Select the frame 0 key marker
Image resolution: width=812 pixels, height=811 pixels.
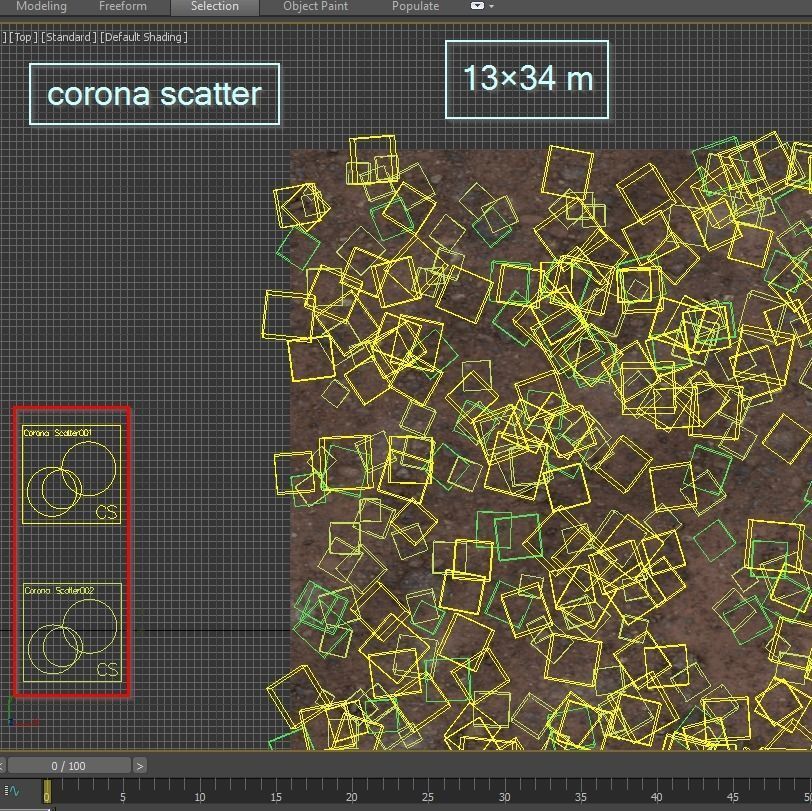47,792
